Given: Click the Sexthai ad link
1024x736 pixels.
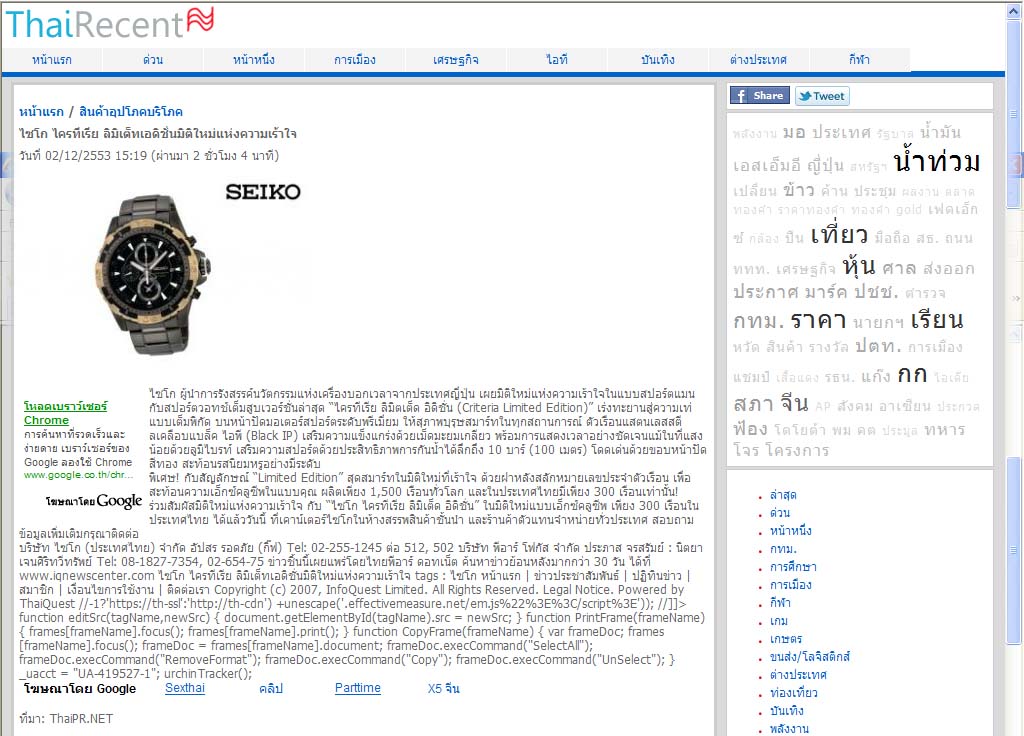Looking at the screenshot, I should tap(185, 688).
